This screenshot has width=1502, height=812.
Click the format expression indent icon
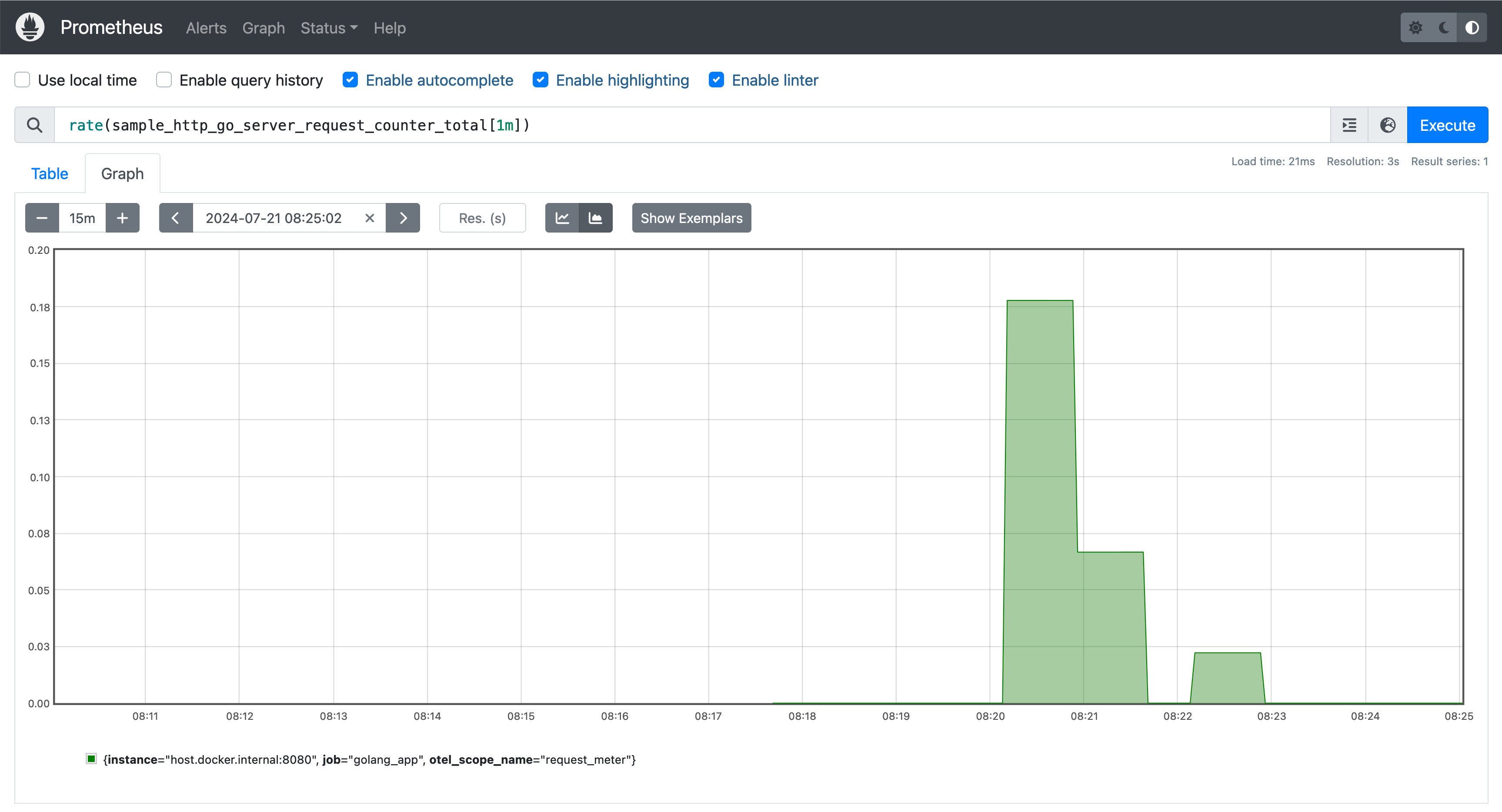[x=1349, y=125]
